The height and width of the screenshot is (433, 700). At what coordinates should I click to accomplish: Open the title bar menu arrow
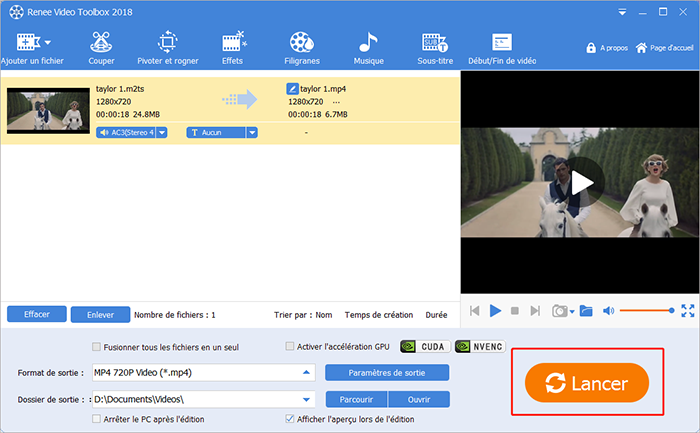pos(622,12)
